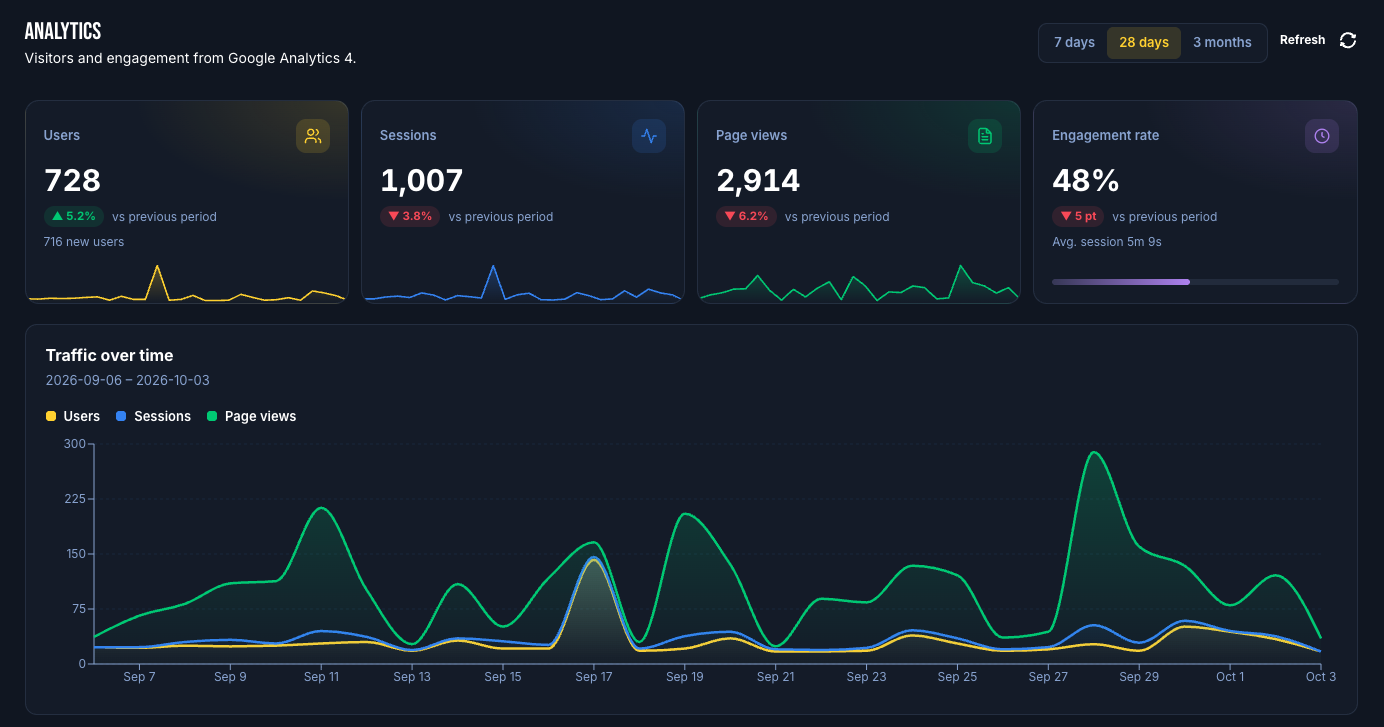Click the circular refresh arrows icon

pos(1348,40)
